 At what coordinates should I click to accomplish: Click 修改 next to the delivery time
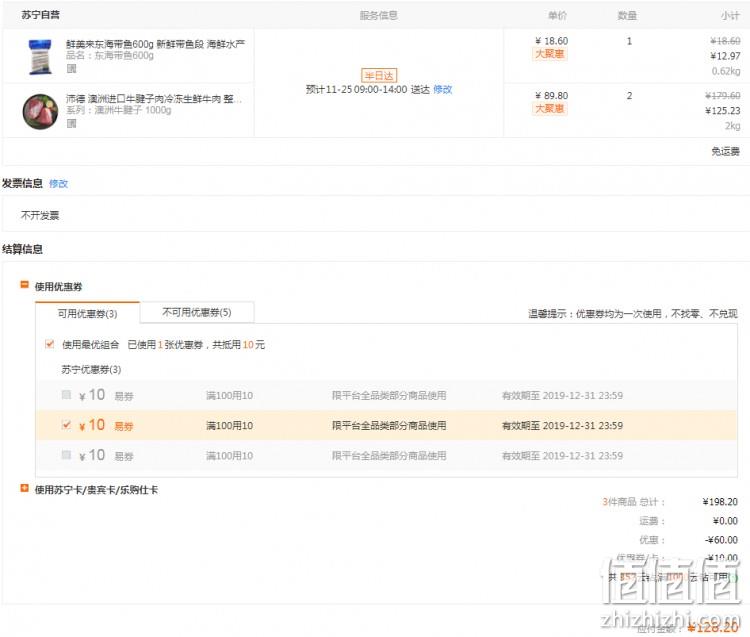pyautogui.click(x=442, y=89)
